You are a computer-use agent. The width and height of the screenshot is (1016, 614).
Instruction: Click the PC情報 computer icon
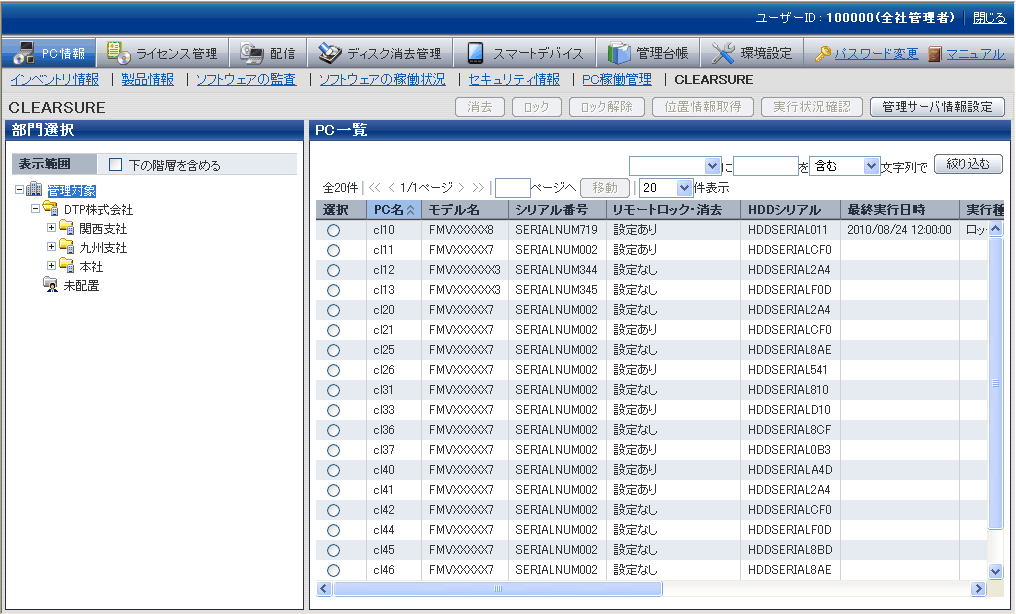pos(24,53)
